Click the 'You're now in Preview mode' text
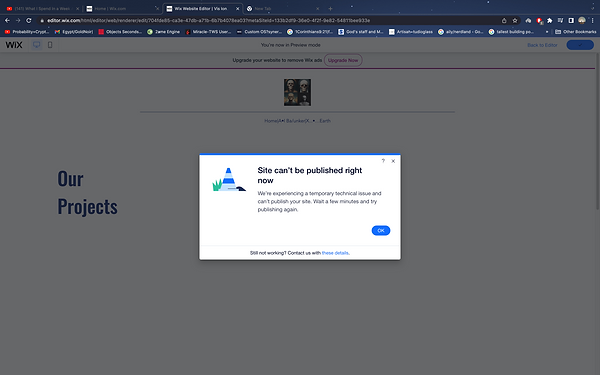This screenshot has width=600, height=375. coord(290,45)
